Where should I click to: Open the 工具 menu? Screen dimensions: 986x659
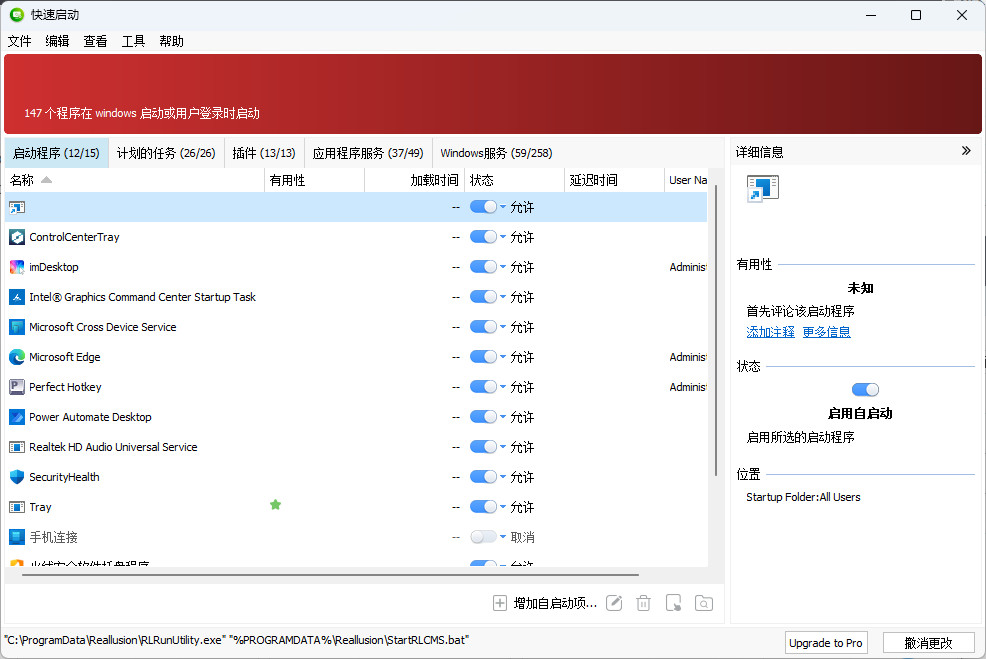point(133,42)
